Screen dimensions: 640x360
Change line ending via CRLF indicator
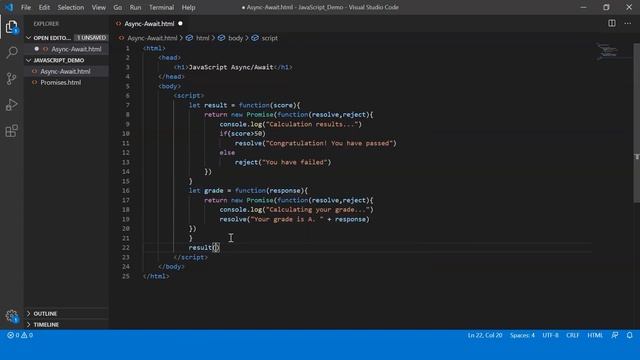tap(572, 335)
